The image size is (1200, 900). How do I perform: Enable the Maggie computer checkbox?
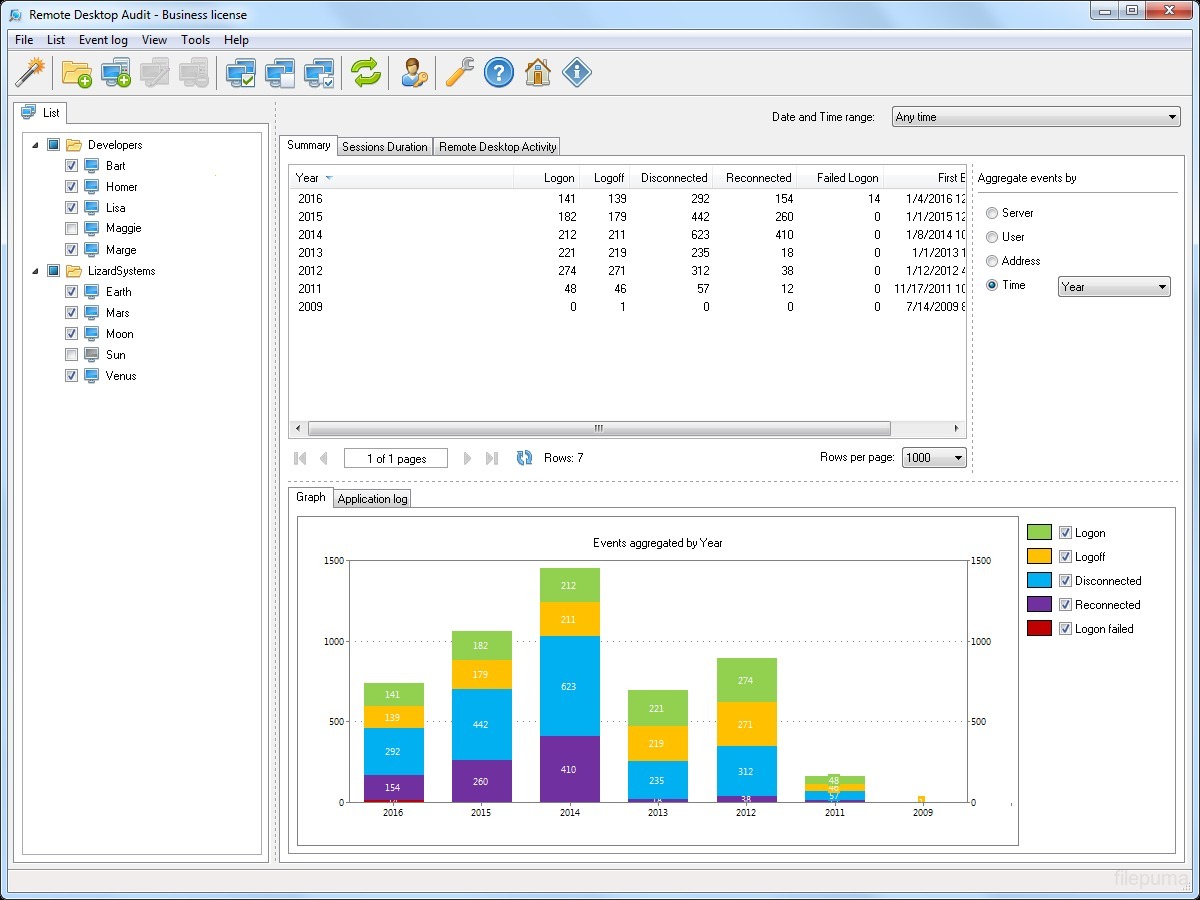(x=71, y=229)
